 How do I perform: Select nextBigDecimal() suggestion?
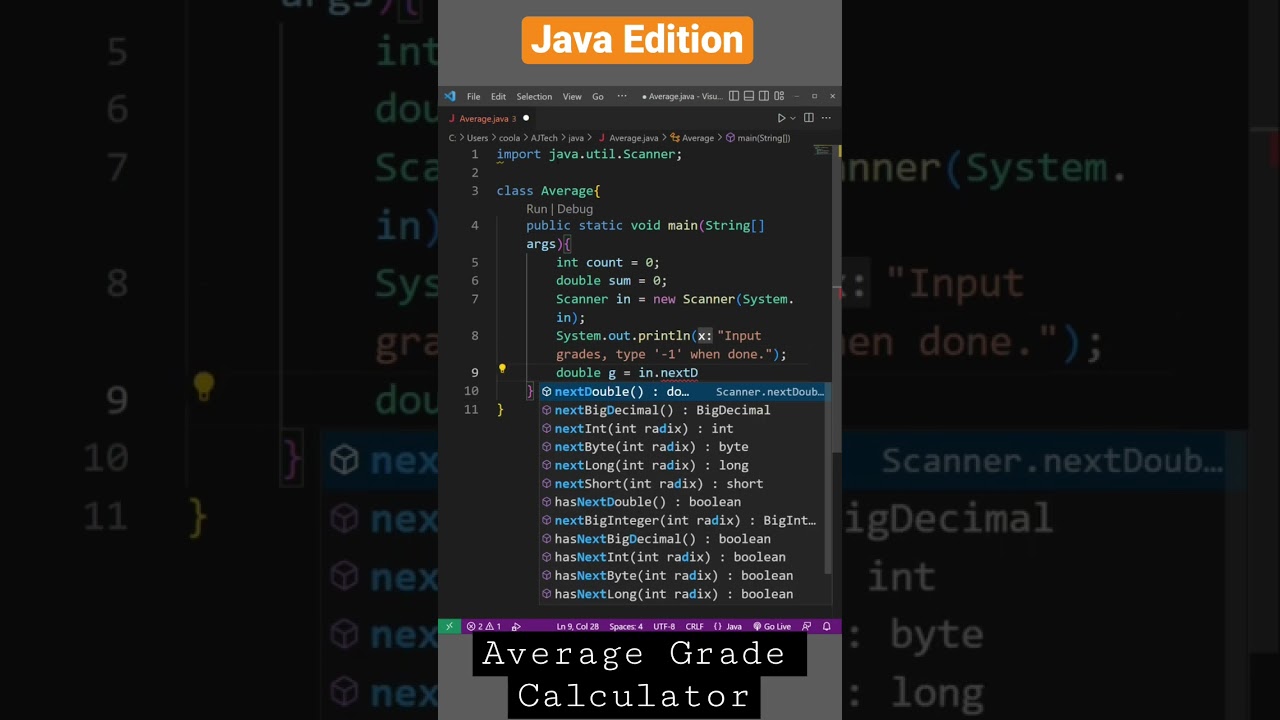pyautogui.click(x=683, y=410)
